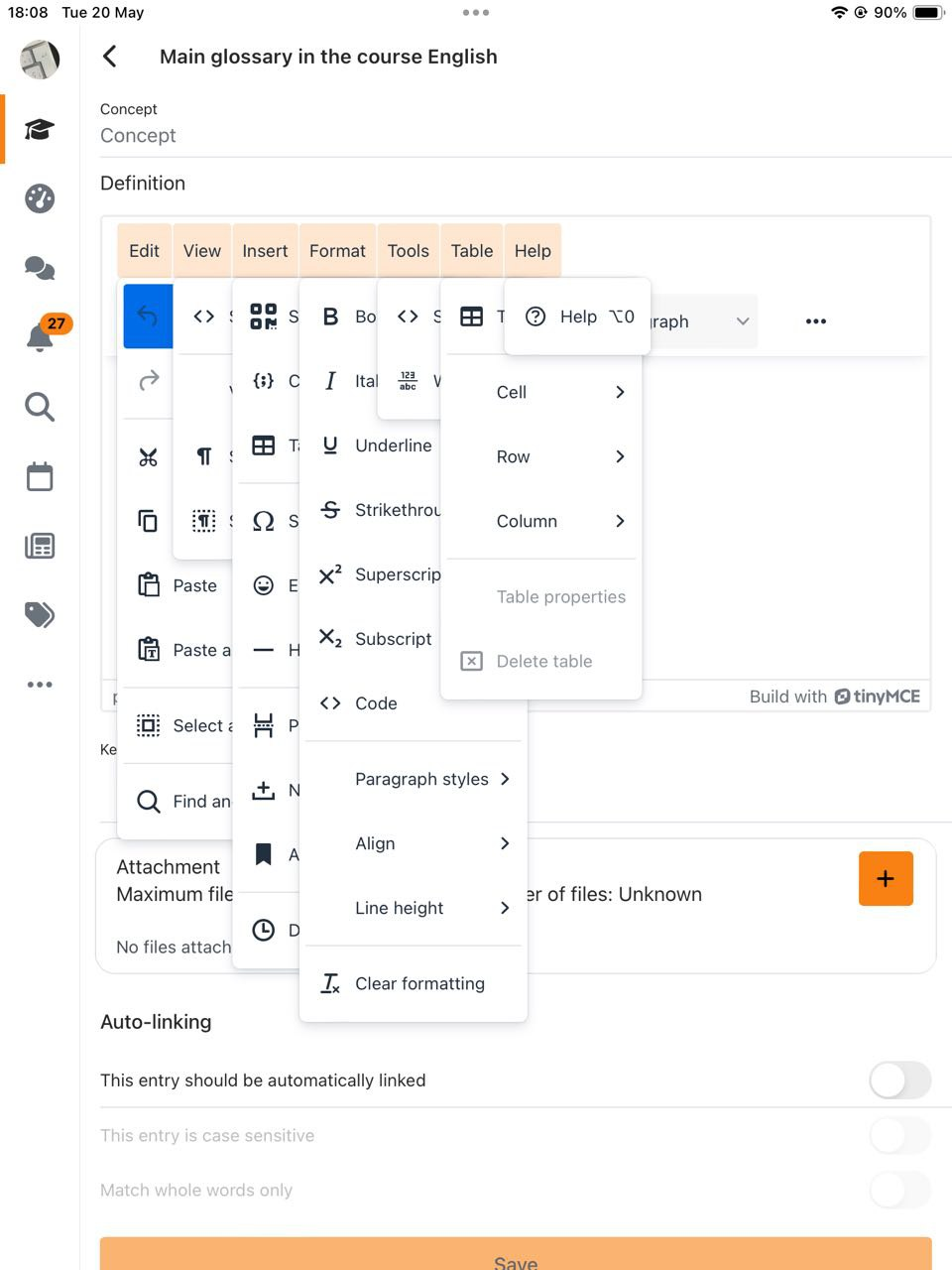Expand the Line height submenu
Viewport: 952px width, 1270px height.
(x=414, y=908)
